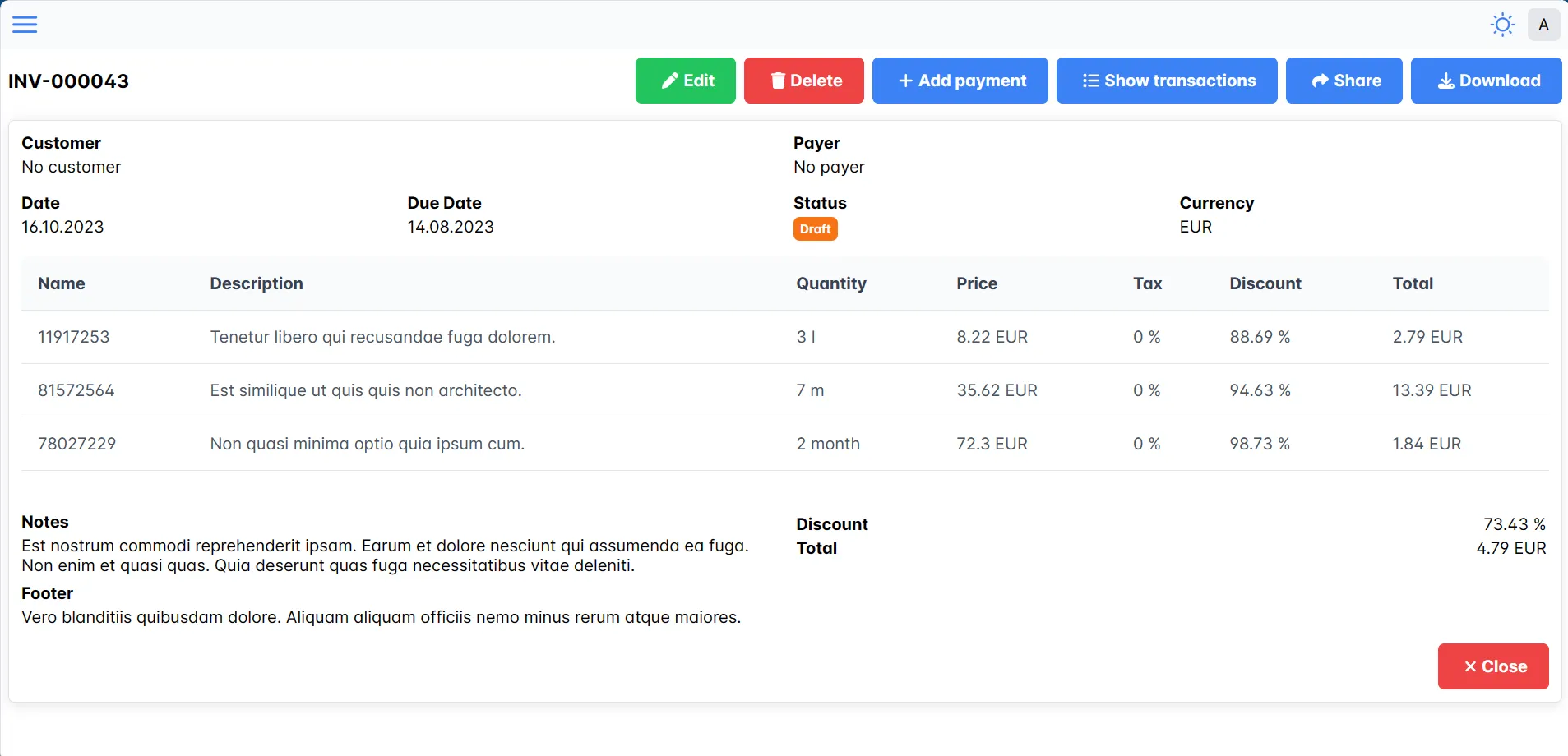Image resolution: width=1568 pixels, height=756 pixels.
Task: Click the Due Date value 14.08.2023
Action: click(x=451, y=227)
